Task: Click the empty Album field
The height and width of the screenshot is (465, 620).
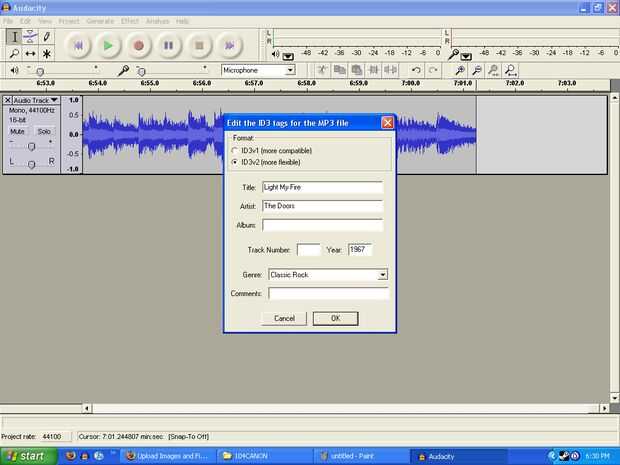Action: point(323,225)
